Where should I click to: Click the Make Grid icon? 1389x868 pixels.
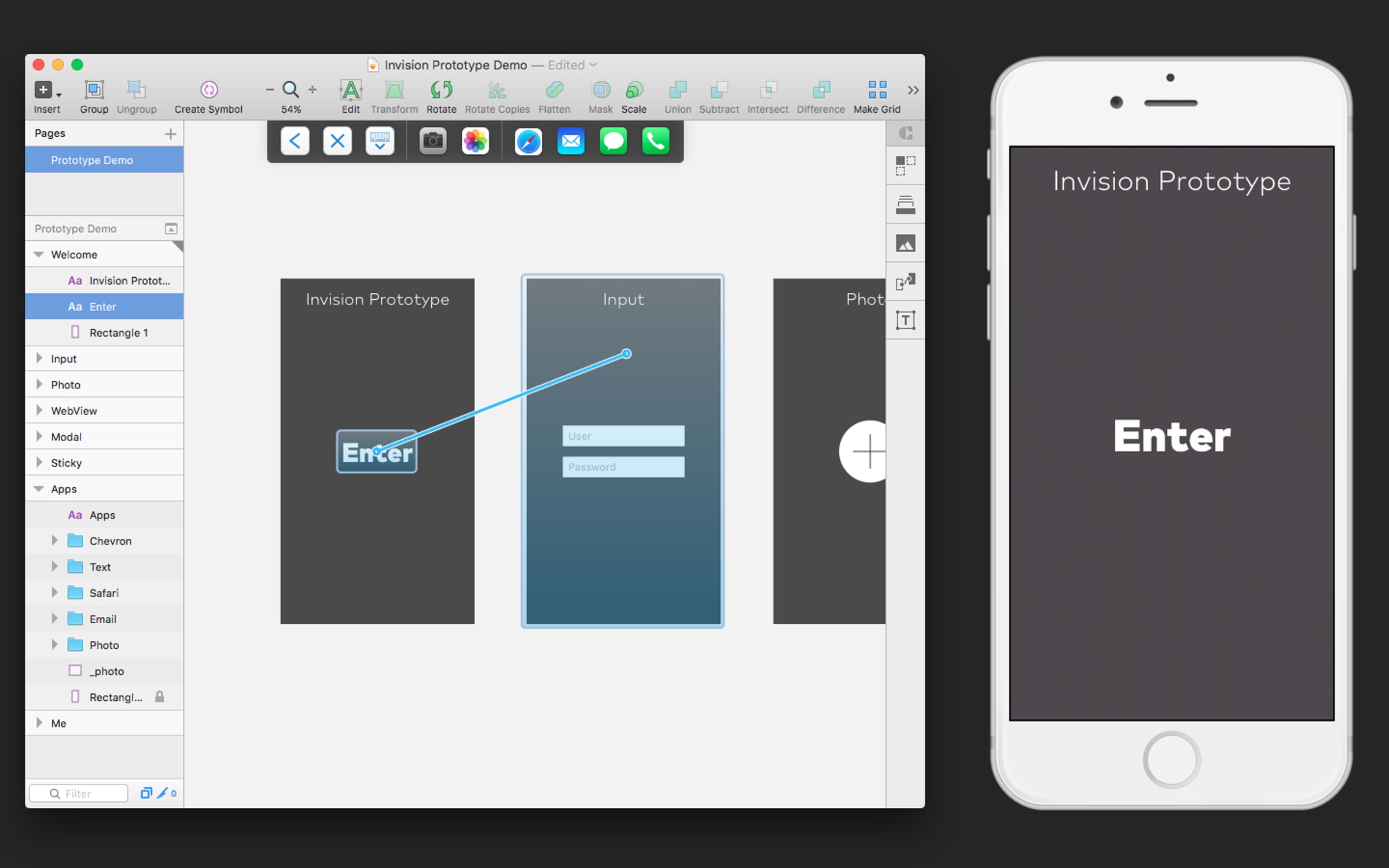point(877,90)
